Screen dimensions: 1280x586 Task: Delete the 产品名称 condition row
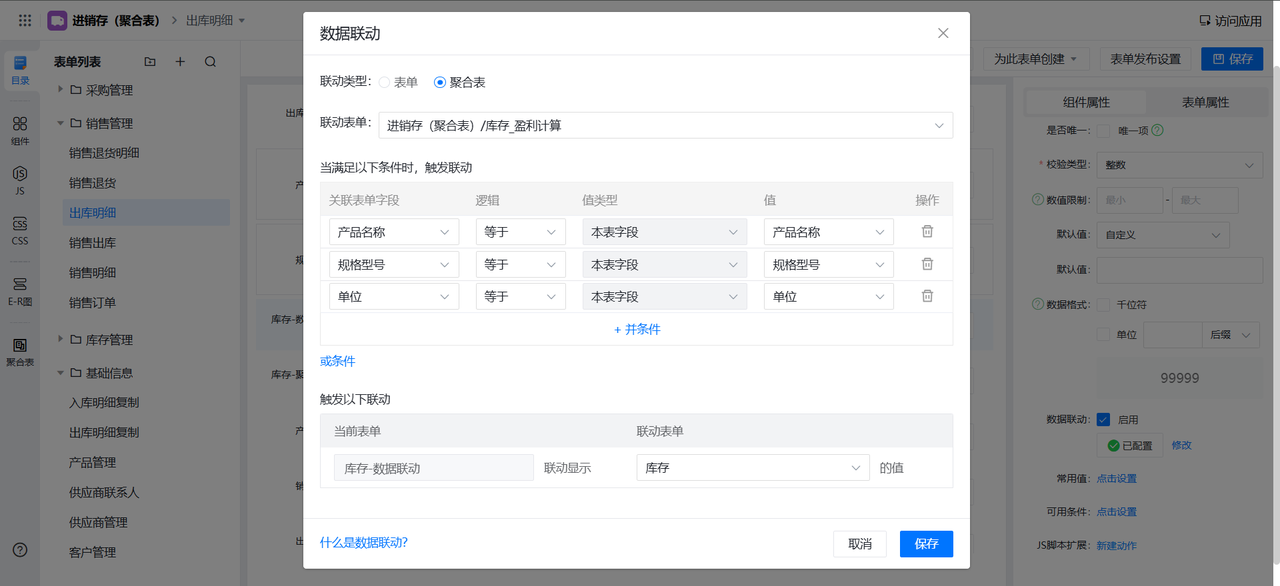coord(927,232)
